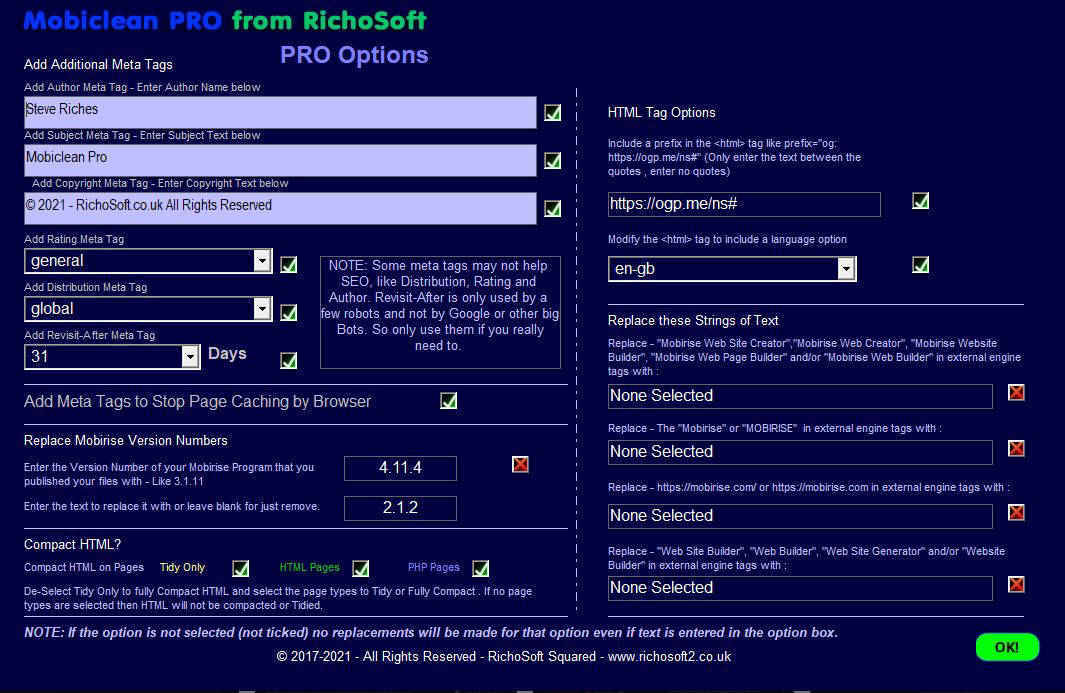The image size is (1065, 693).
Task: Open the language dropdown showing en-gb
Action: [846, 269]
